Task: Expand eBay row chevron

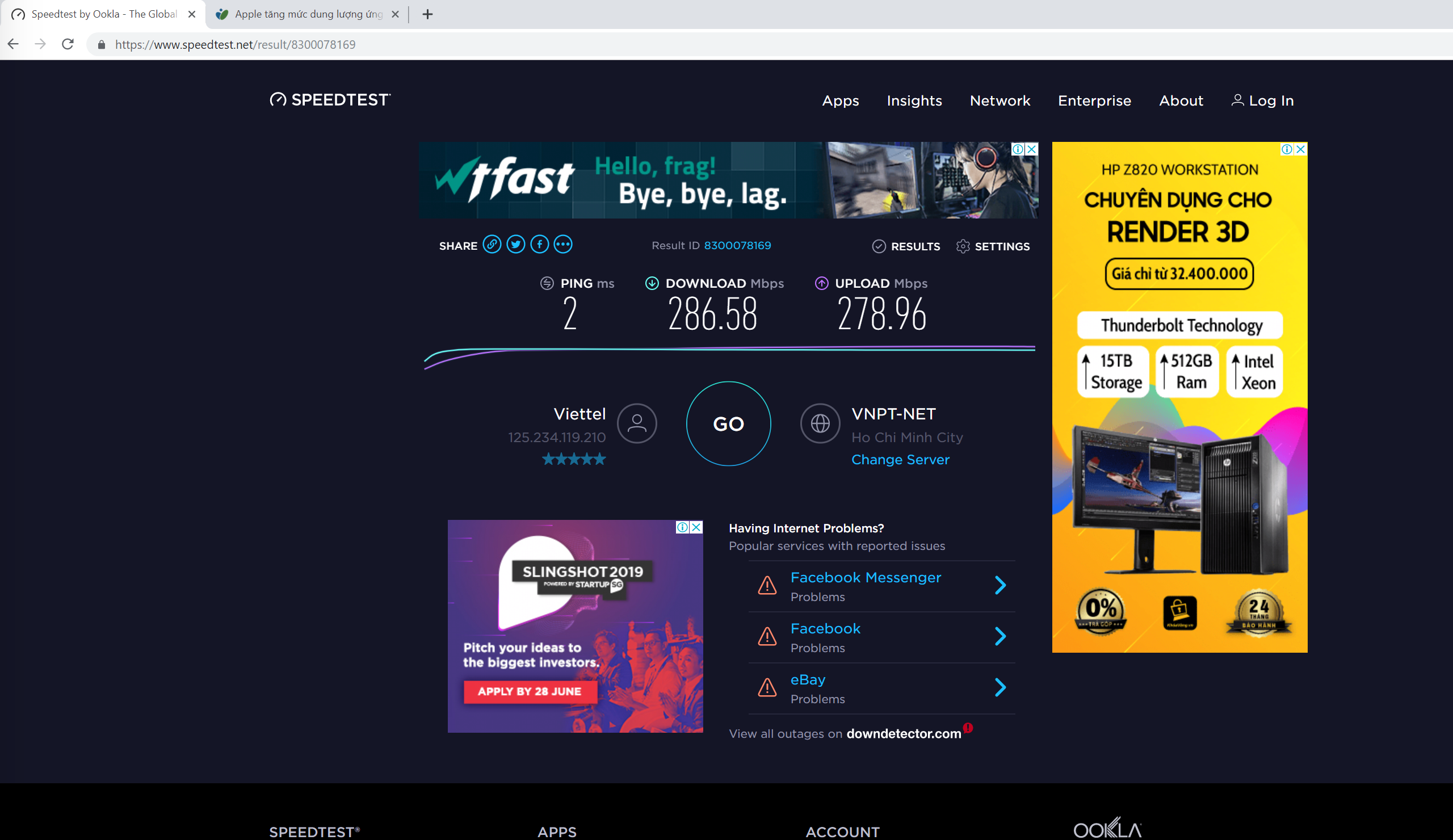Action: (x=1001, y=687)
